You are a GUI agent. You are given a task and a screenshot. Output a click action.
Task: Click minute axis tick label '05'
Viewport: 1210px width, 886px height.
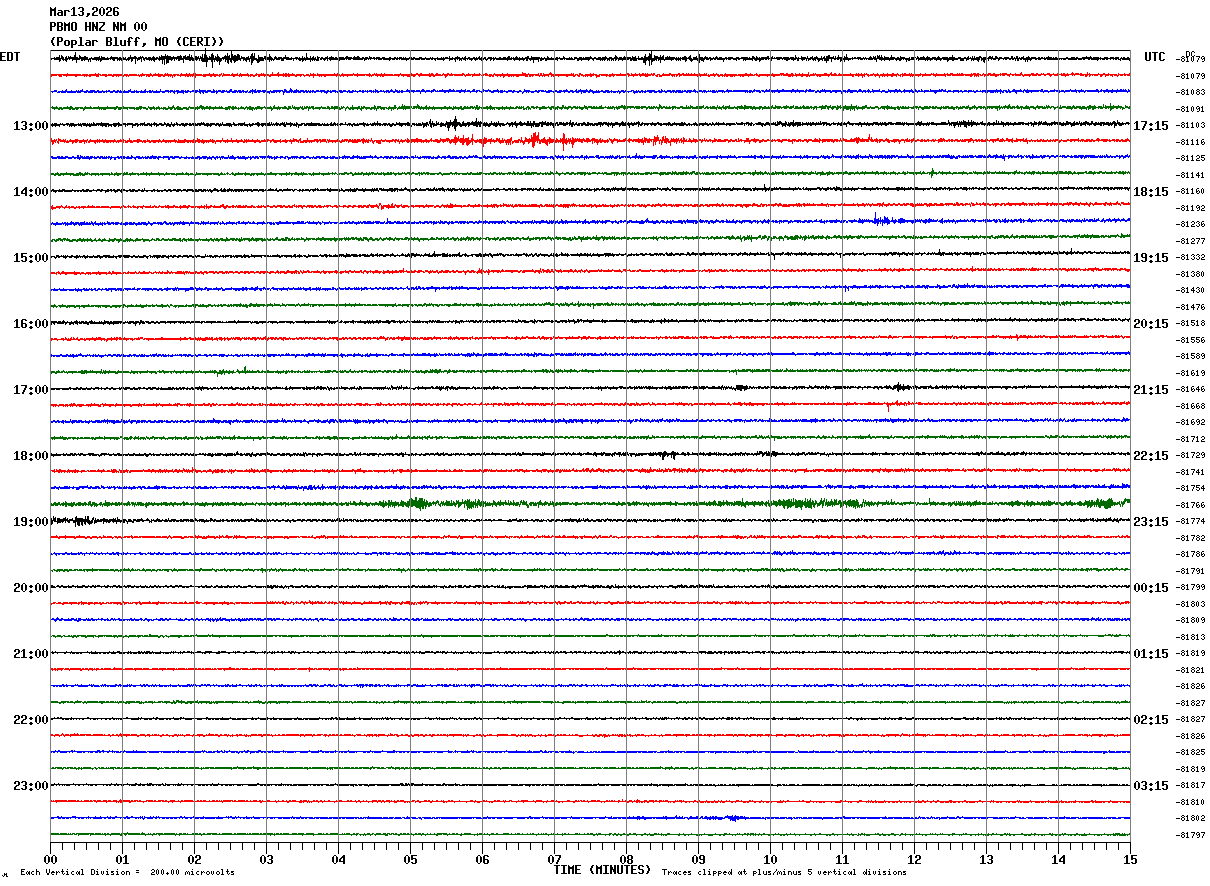[410, 860]
